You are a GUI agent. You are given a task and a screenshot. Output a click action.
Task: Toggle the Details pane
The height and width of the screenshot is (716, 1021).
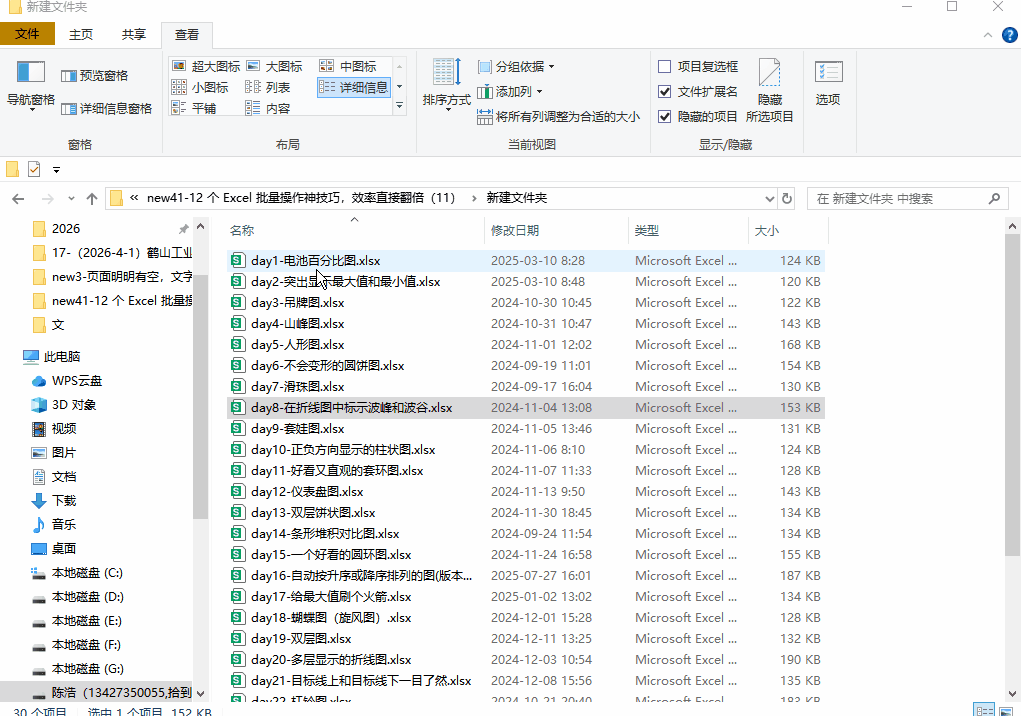106,109
